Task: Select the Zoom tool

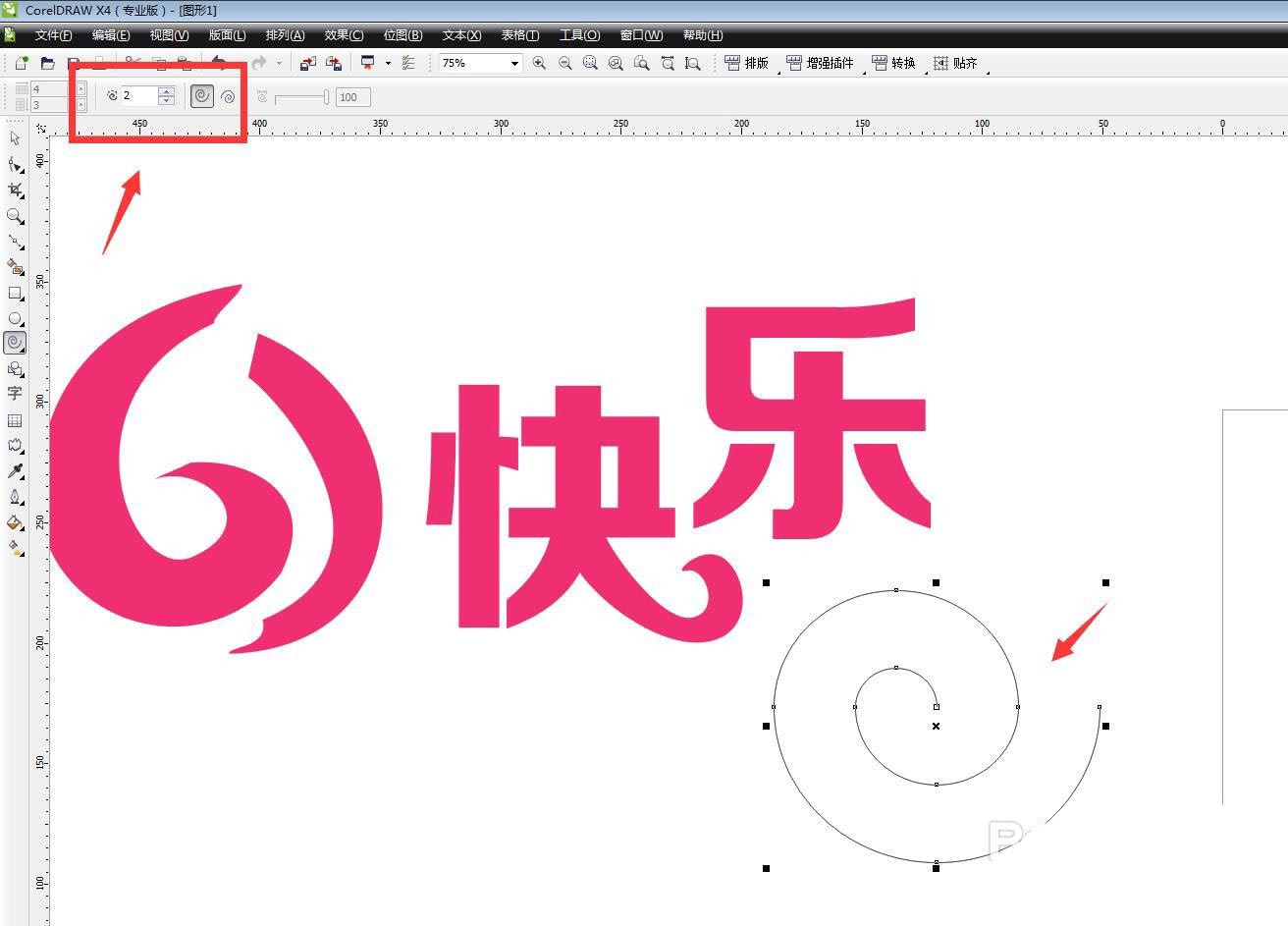Action: click(15, 215)
